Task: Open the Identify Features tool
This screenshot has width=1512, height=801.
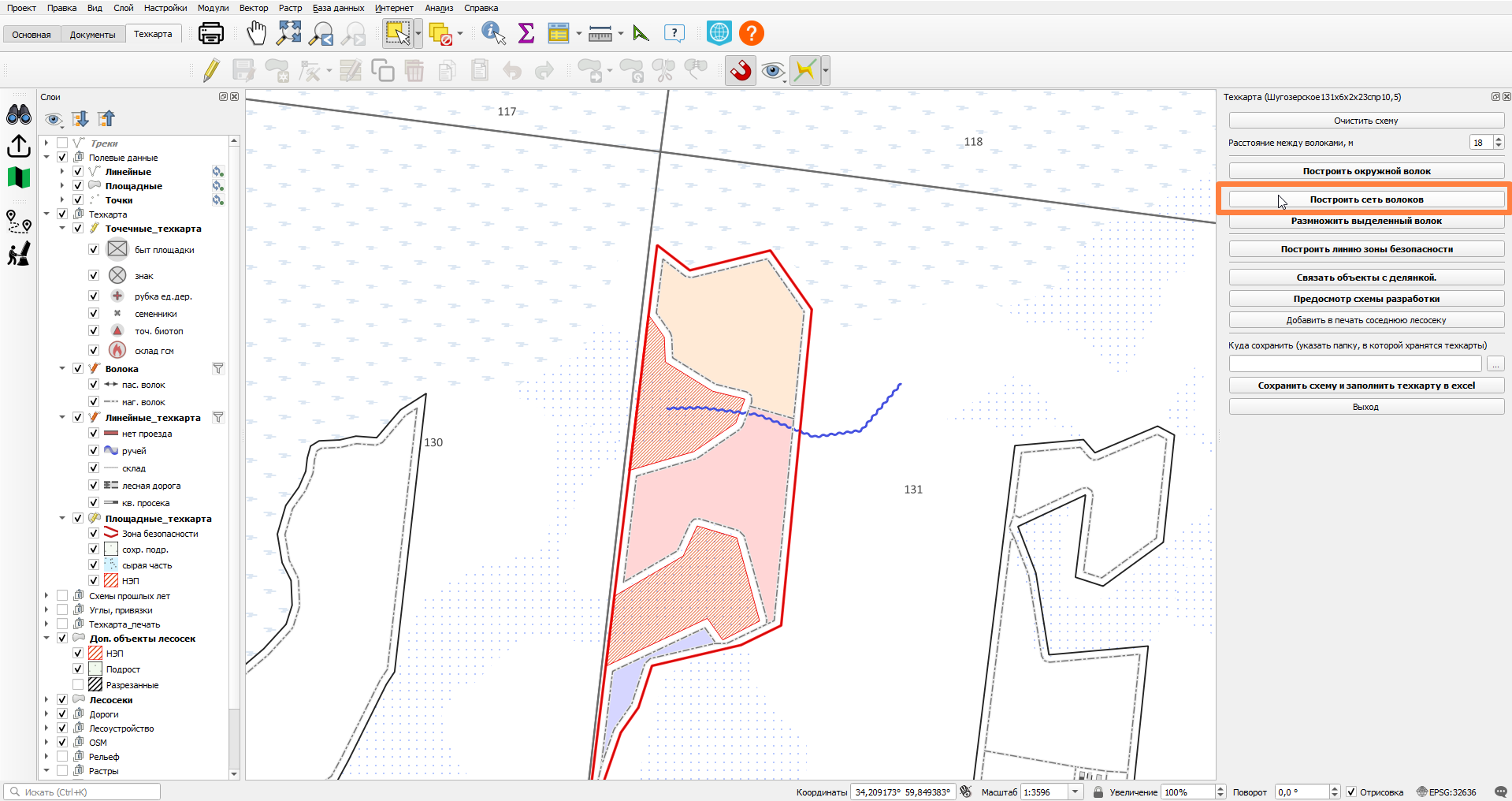Action: (x=493, y=33)
